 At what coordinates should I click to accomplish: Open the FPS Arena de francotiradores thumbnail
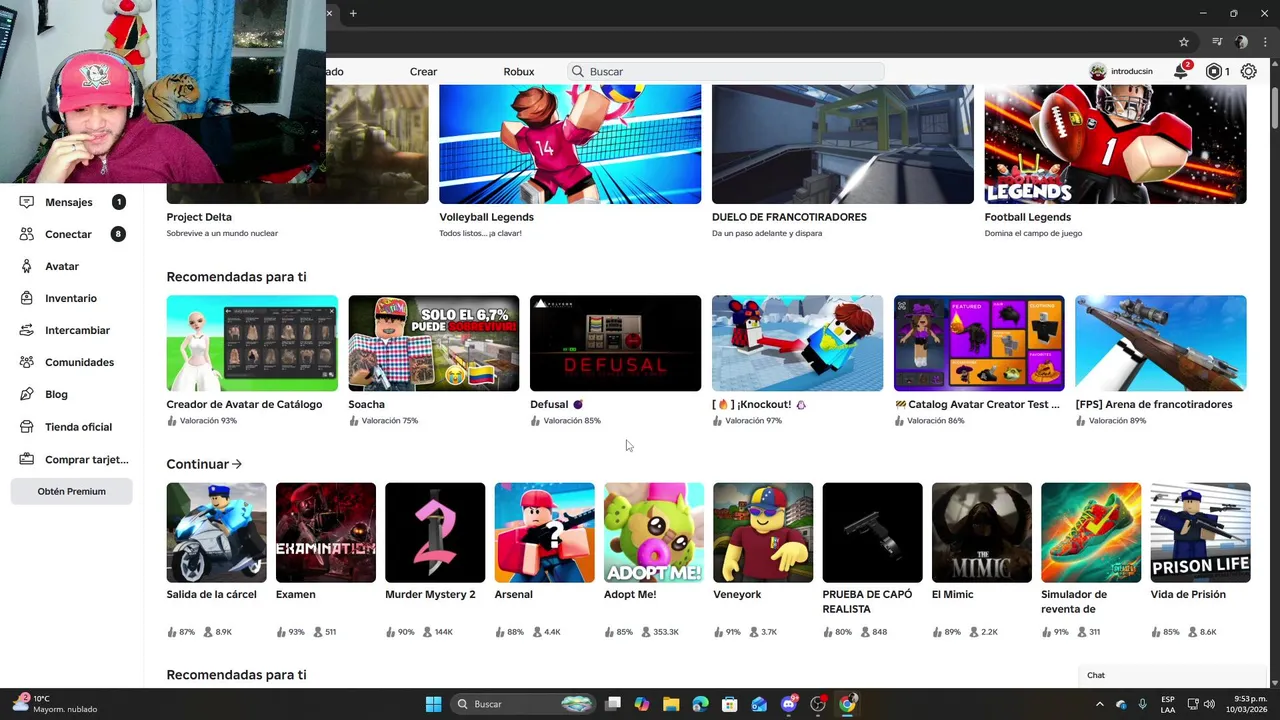click(x=1161, y=343)
